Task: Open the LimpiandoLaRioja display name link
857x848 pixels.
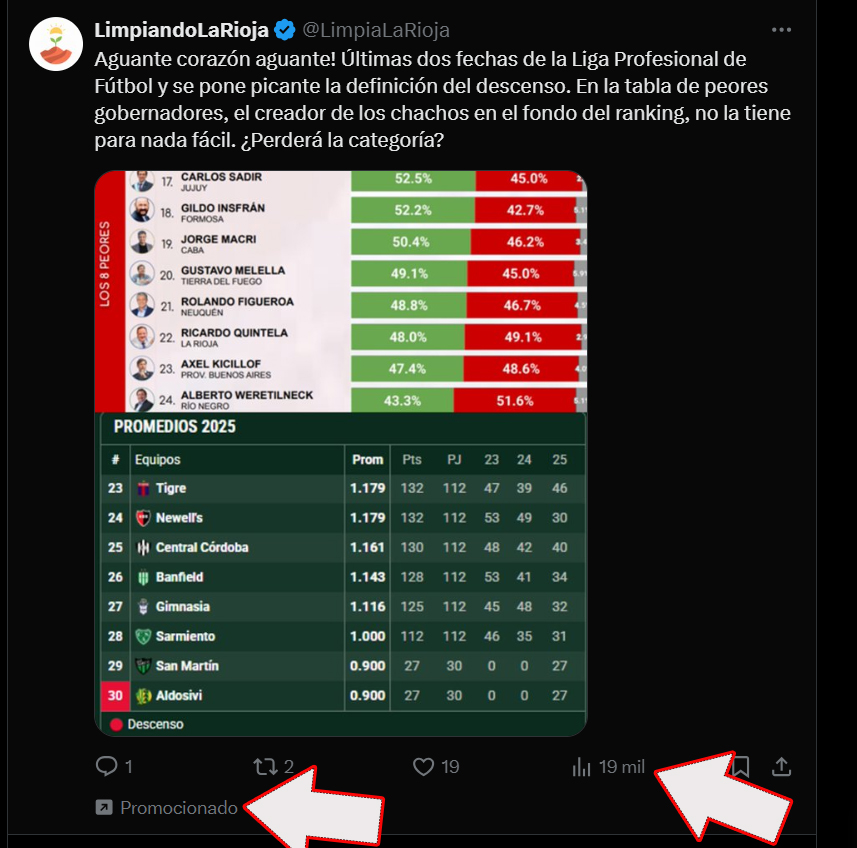Action: [x=181, y=29]
